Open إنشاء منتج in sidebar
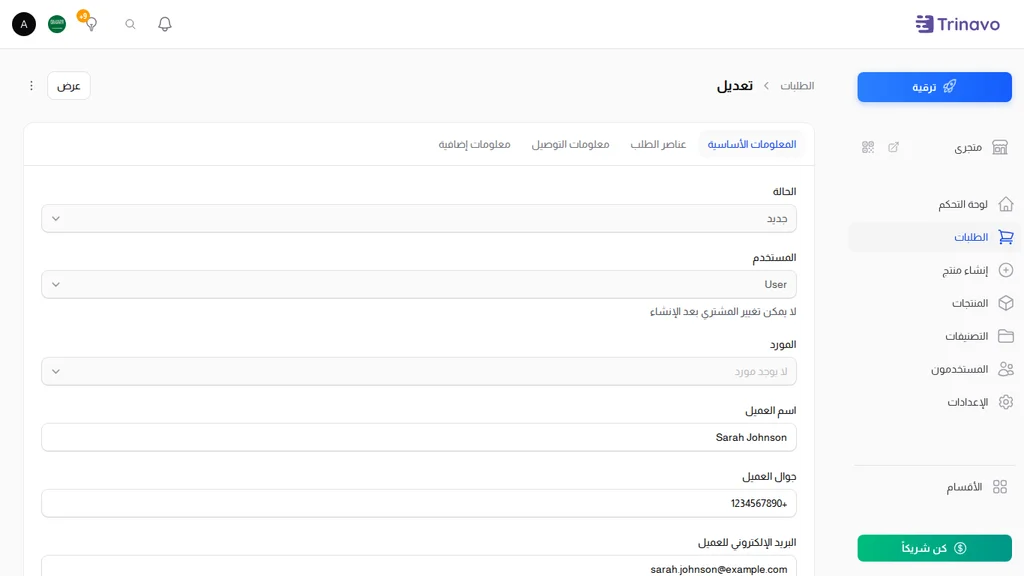The height and width of the screenshot is (576, 1024). pos(935,270)
